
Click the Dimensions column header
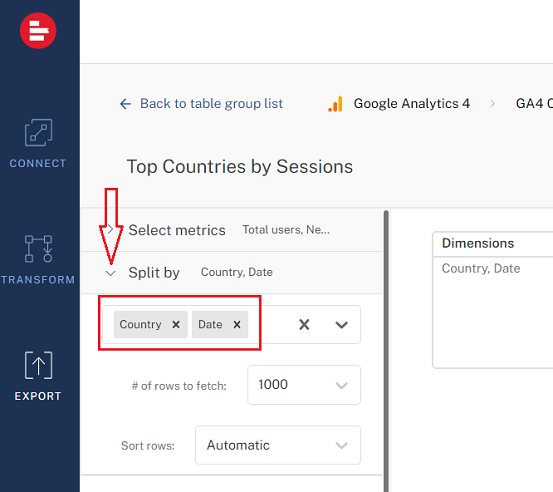pos(478,243)
